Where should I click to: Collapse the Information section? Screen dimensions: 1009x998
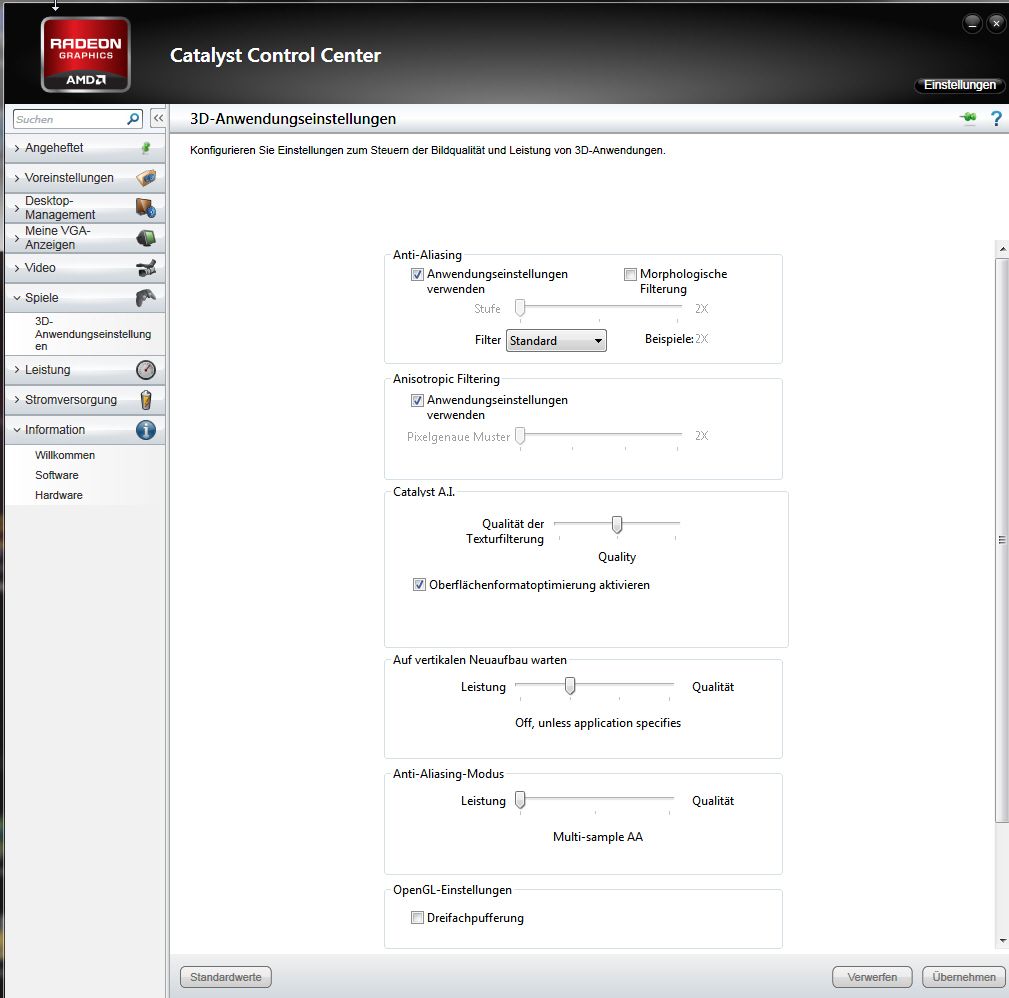click(17, 430)
